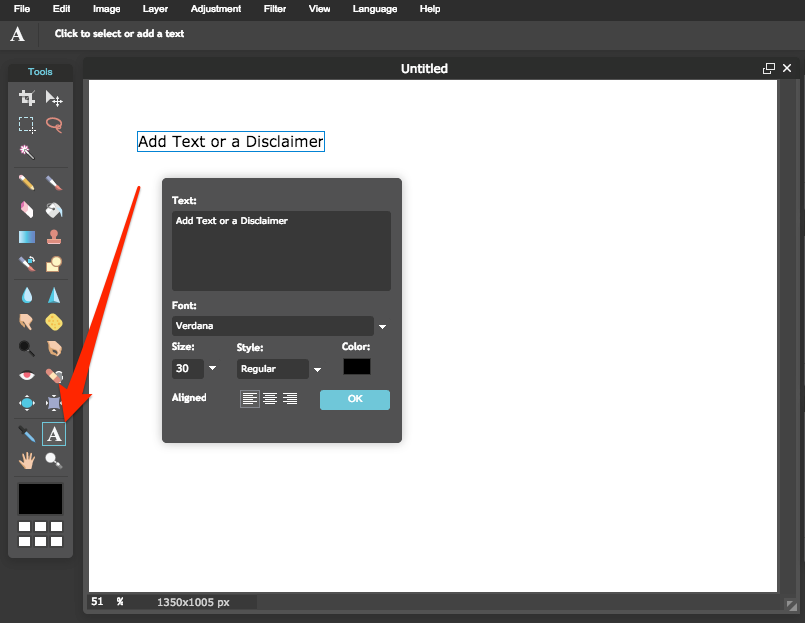Select the Spot Heal bandage tool
Screen dimensions: 805x623
pos(54,376)
